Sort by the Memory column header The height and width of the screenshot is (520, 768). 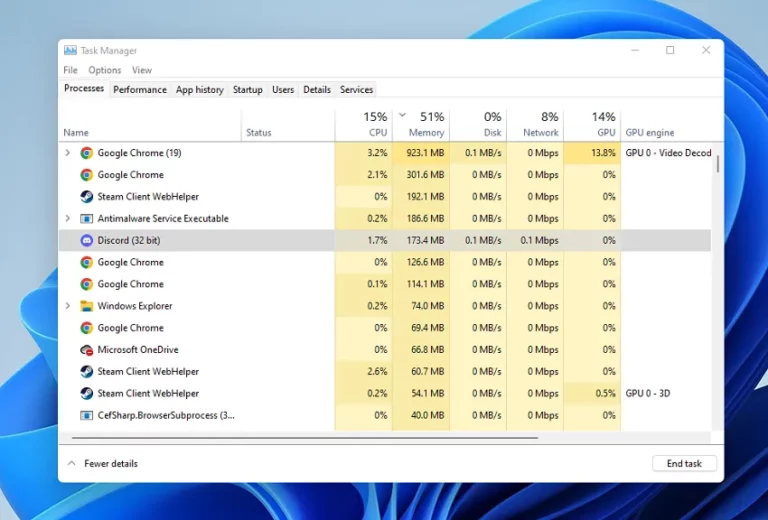click(421, 125)
